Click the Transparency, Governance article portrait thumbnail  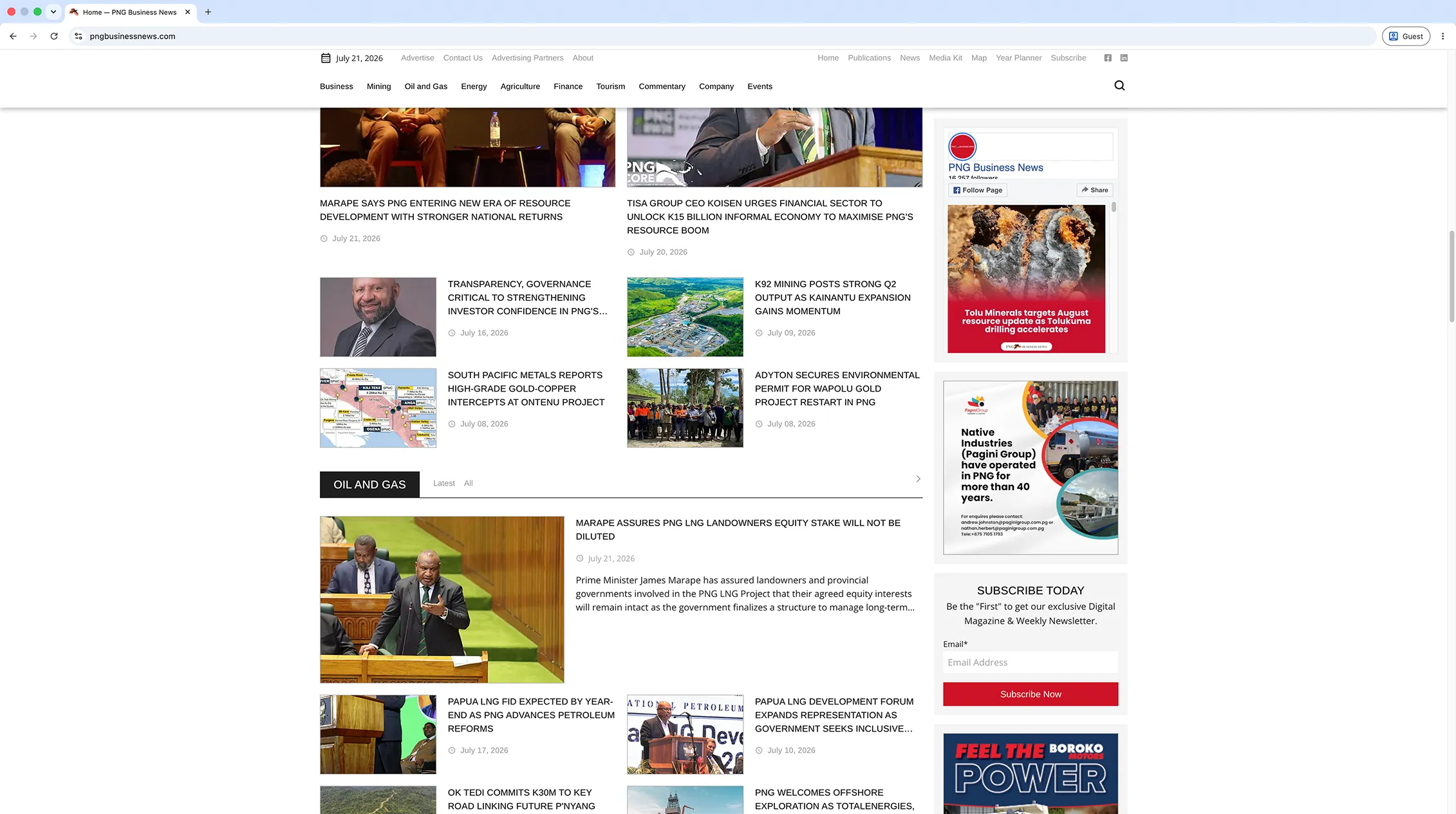pyautogui.click(x=378, y=317)
